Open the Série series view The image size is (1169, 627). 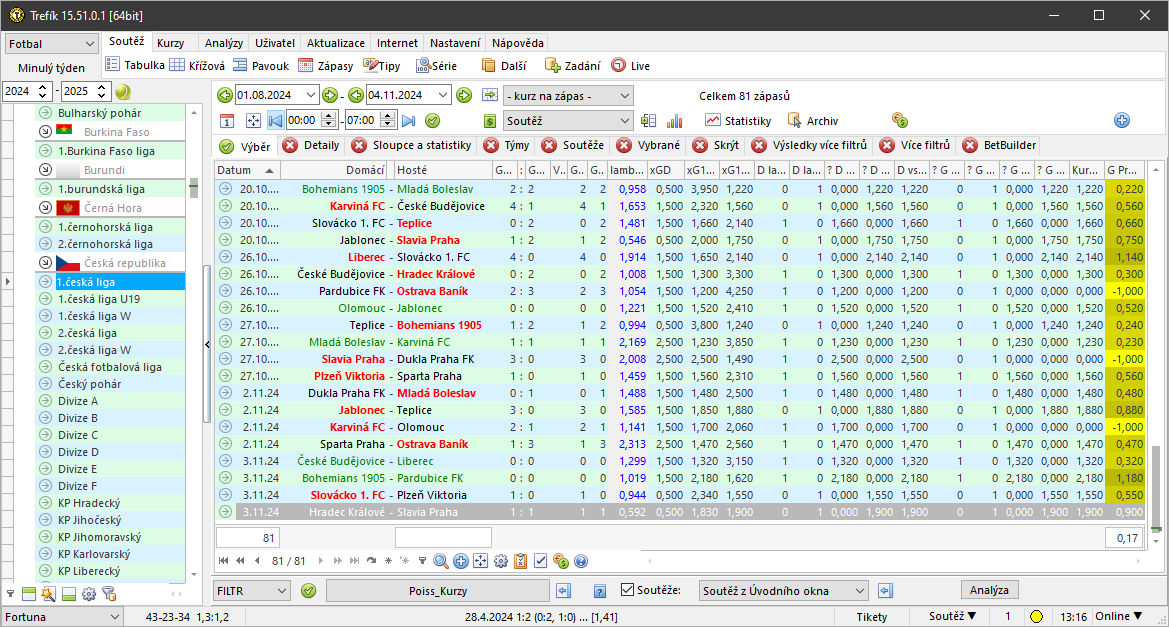(436, 66)
